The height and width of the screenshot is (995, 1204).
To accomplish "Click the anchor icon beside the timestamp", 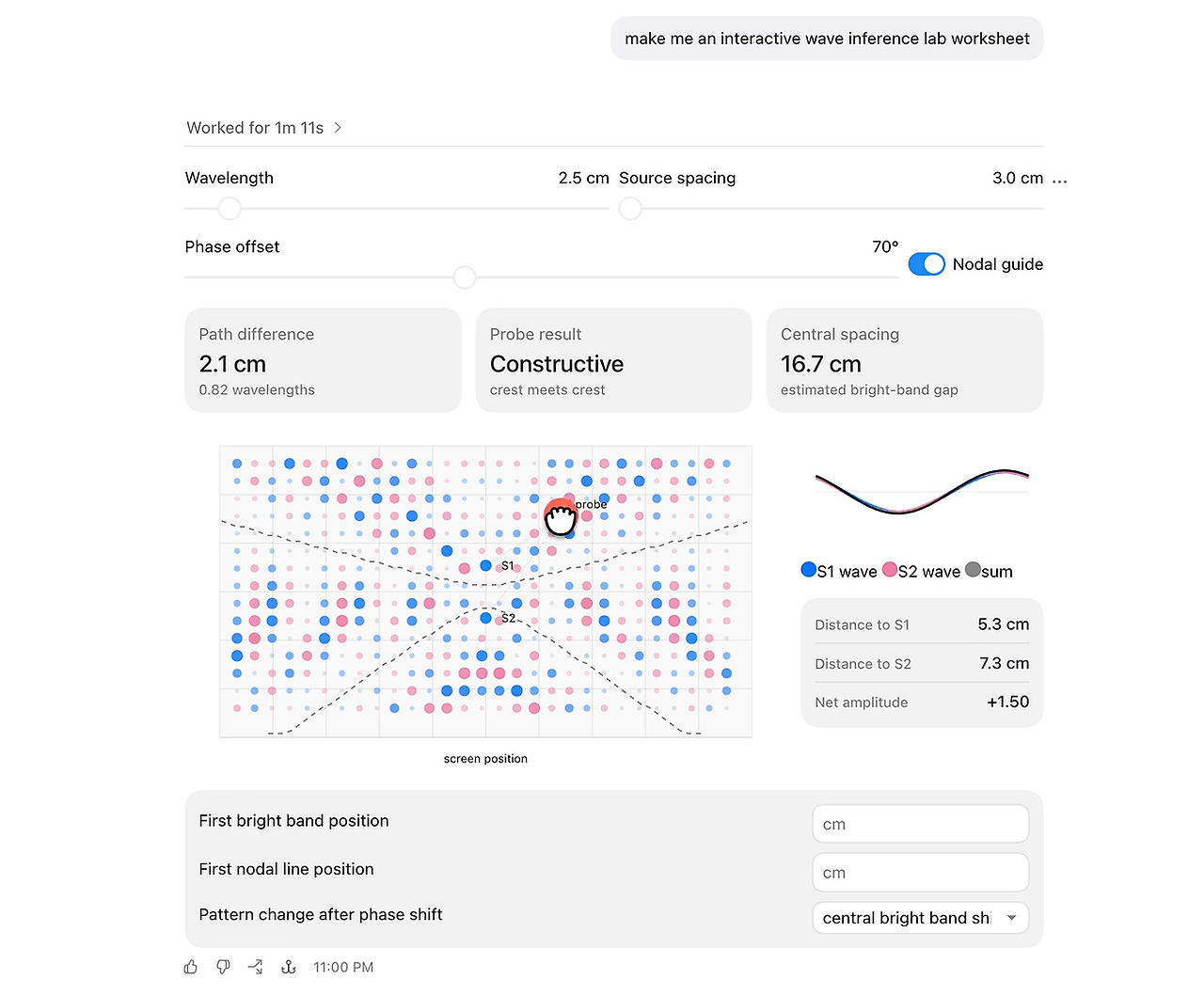I will tap(289, 967).
